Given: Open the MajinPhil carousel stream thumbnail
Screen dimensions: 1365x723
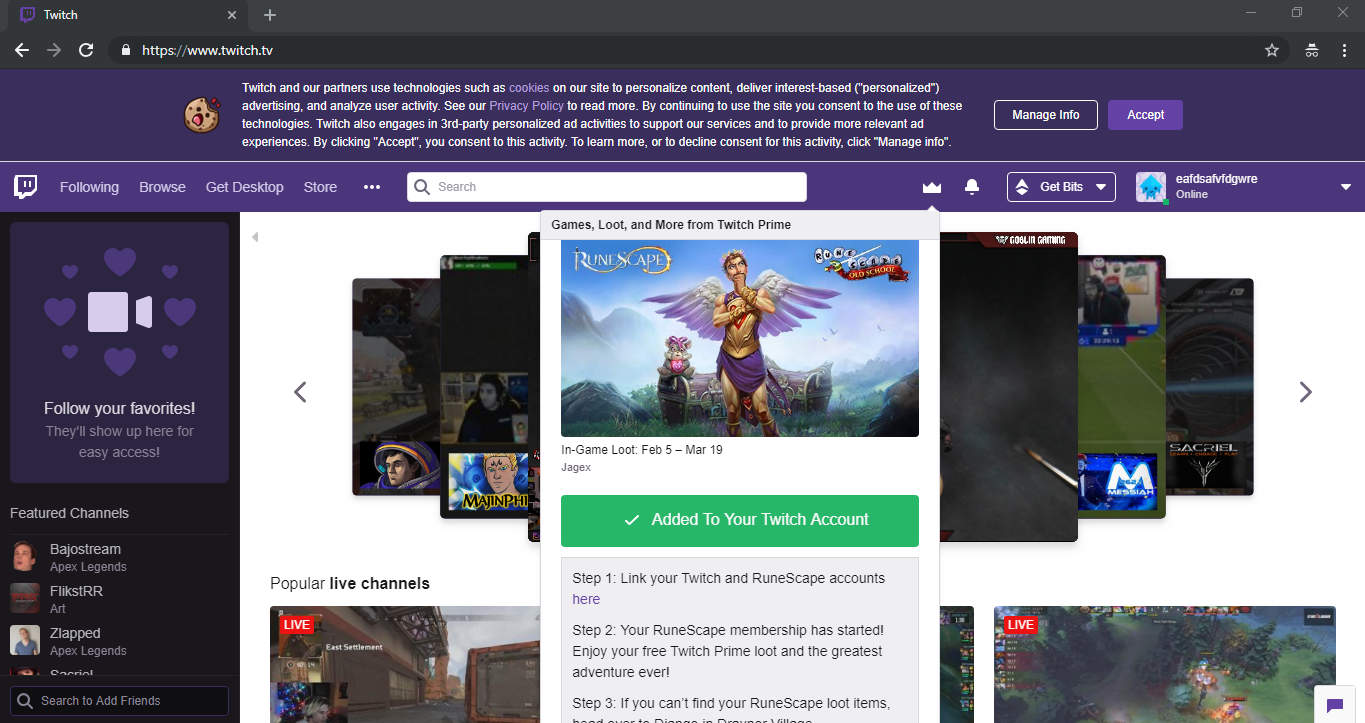Looking at the screenshot, I should pyautogui.click(x=483, y=386).
